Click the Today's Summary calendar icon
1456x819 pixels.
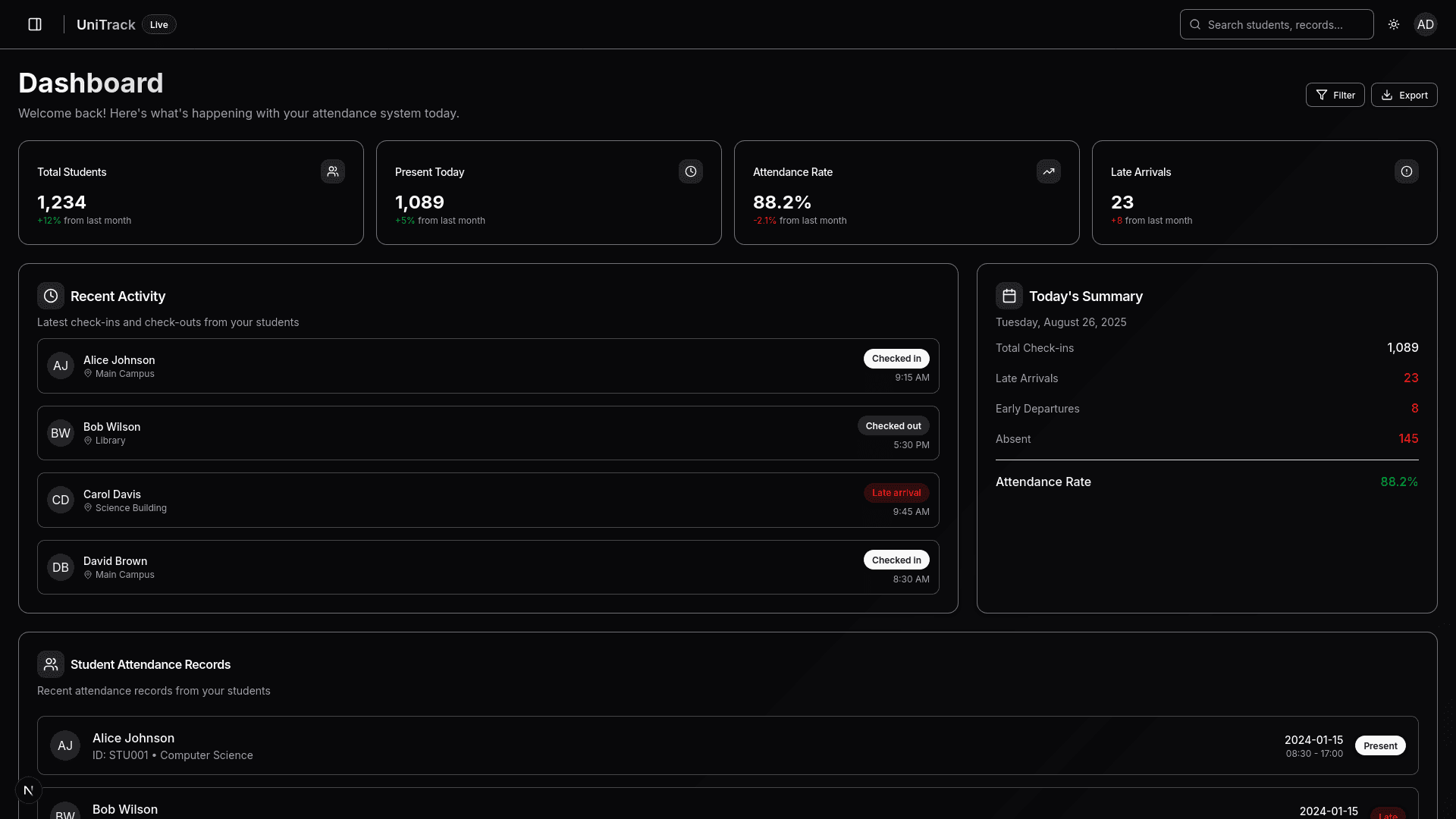coord(1009,296)
